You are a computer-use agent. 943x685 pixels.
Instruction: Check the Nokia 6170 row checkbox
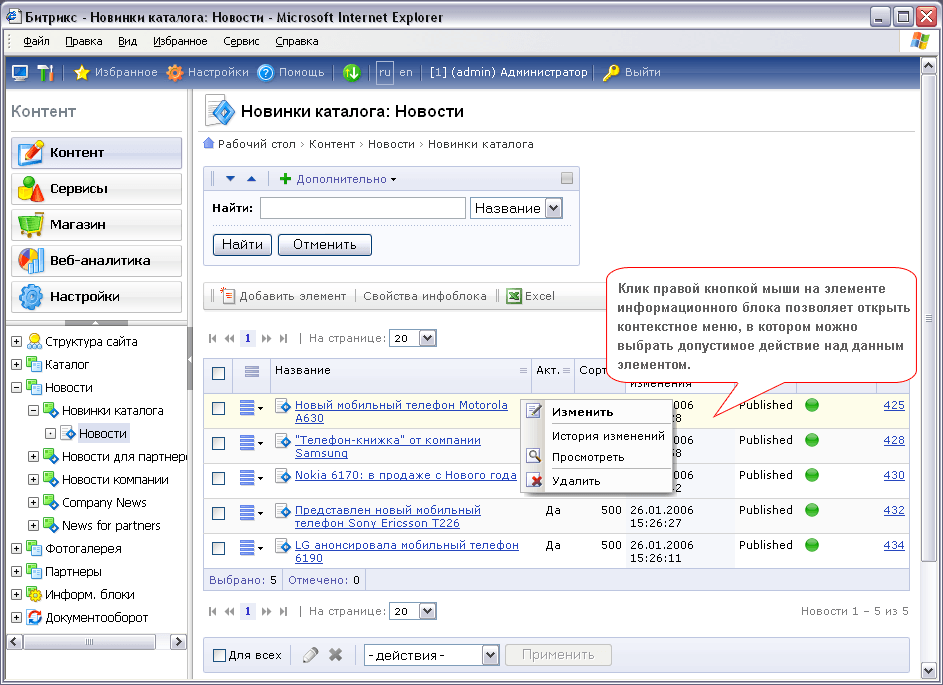[218, 478]
